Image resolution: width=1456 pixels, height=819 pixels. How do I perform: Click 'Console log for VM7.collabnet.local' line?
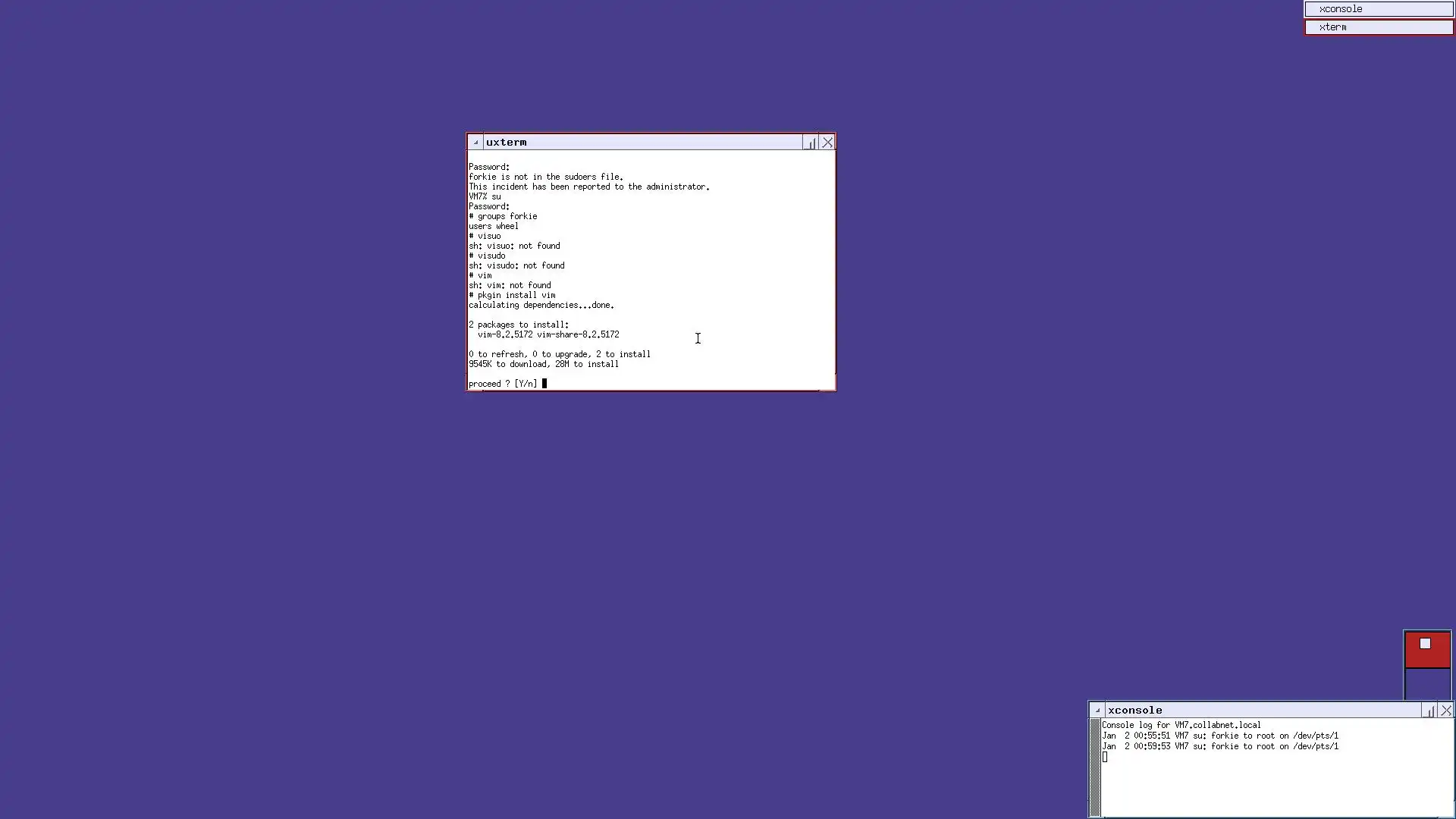pyautogui.click(x=1181, y=725)
